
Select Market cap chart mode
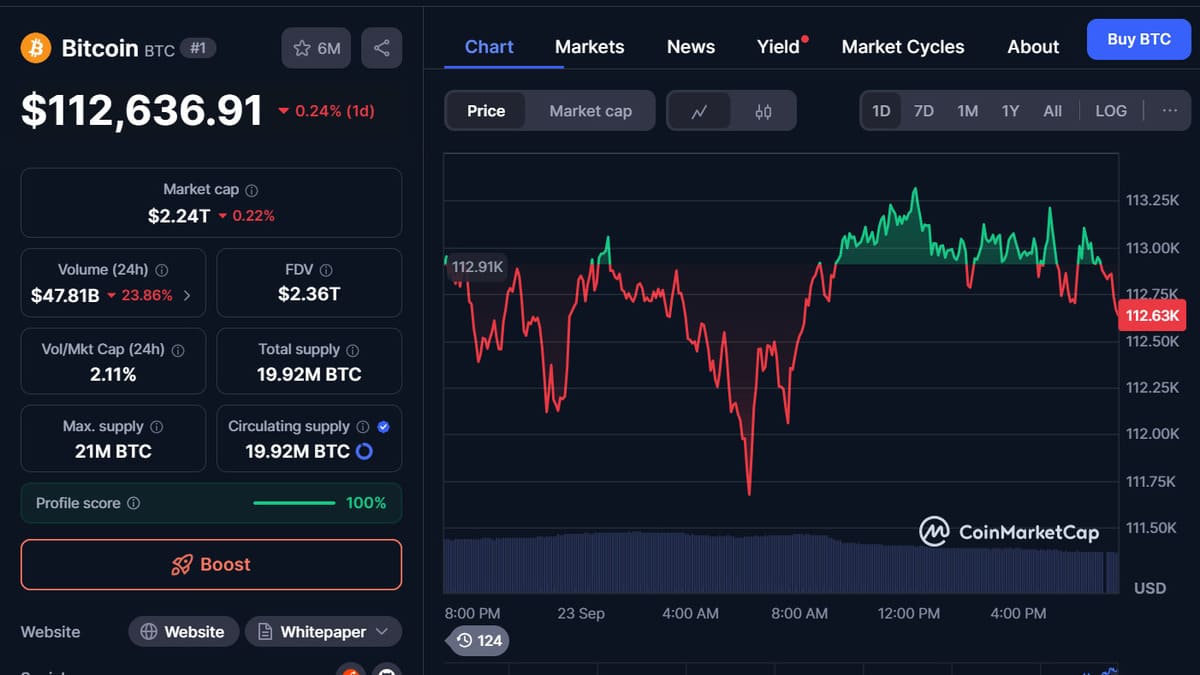[590, 111]
